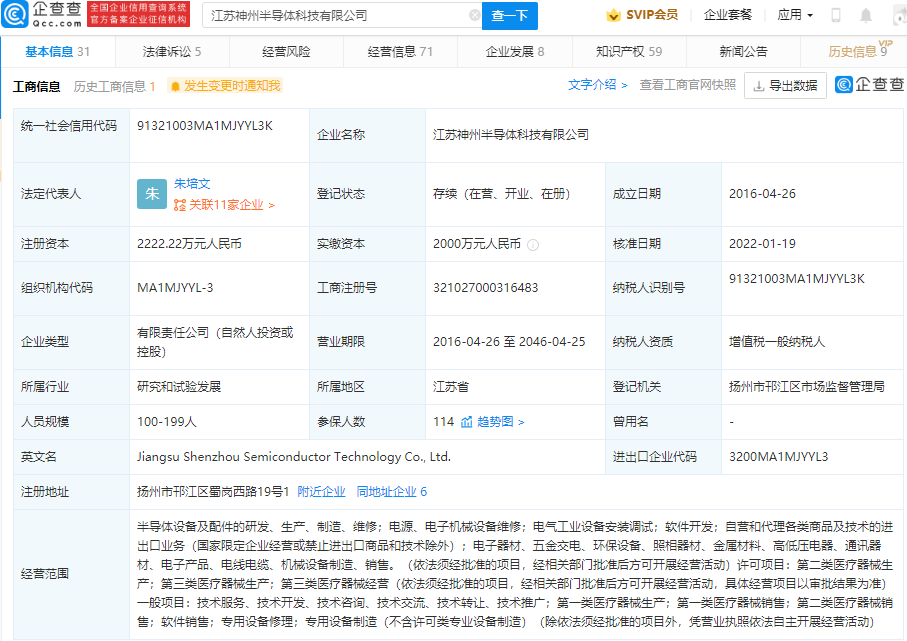Open the 企业套餐 menu item

(728, 15)
